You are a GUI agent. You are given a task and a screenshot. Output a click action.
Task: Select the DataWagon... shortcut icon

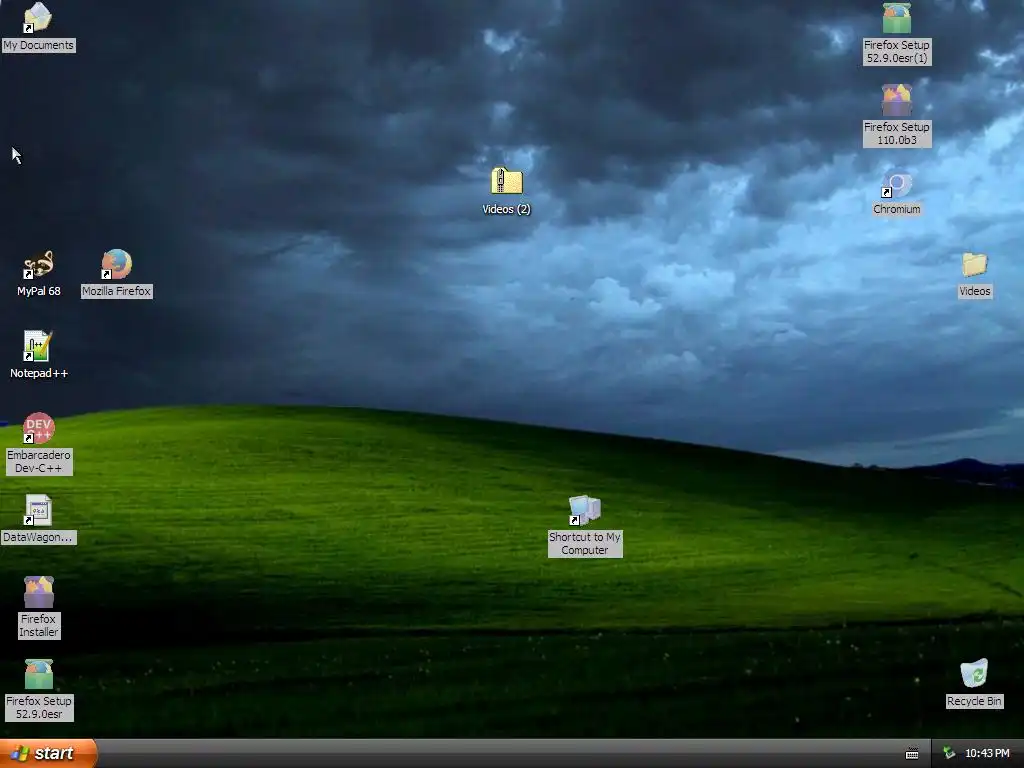38,510
